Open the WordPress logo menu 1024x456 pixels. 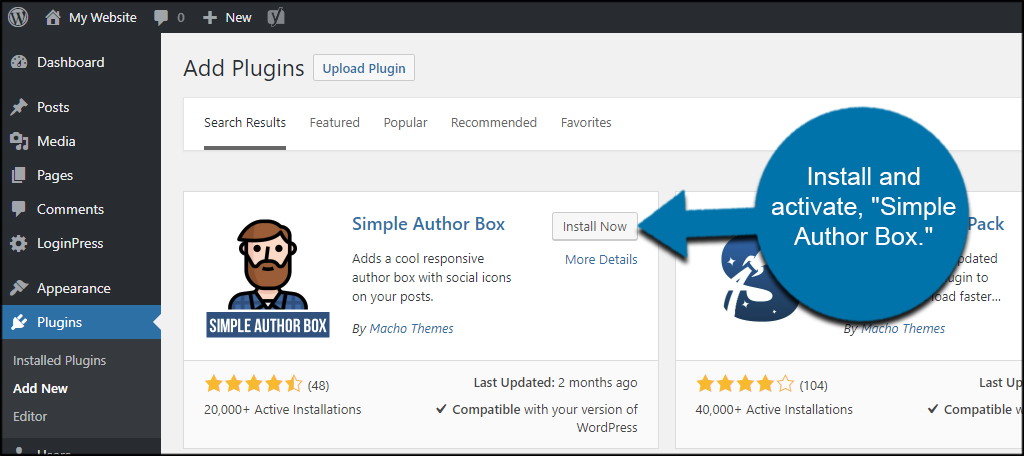click(x=18, y=18)
